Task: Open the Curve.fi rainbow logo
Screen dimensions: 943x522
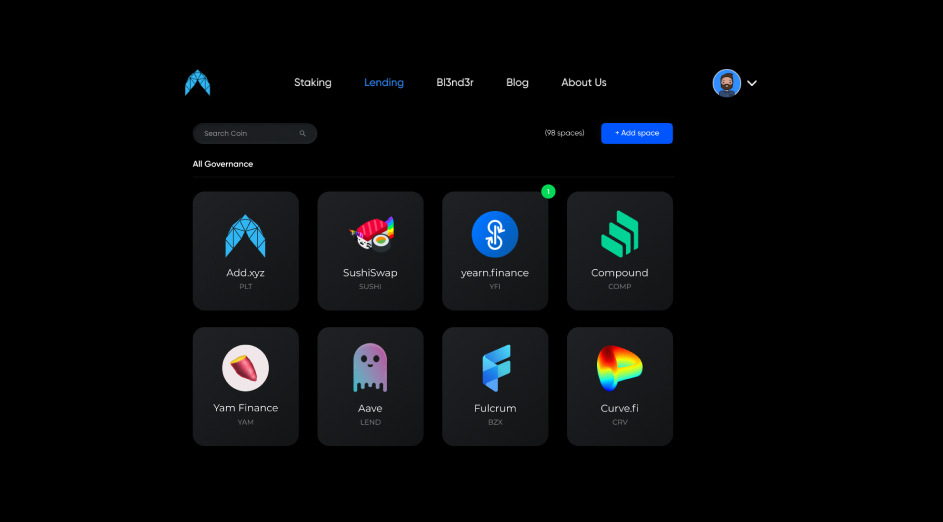Action: (619, 368)
